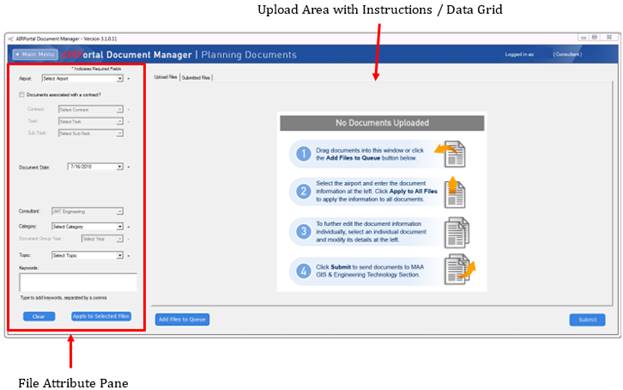Click the (Consultant) user text
The width and height of the screenshot is (623, 390).
point(567,54)
